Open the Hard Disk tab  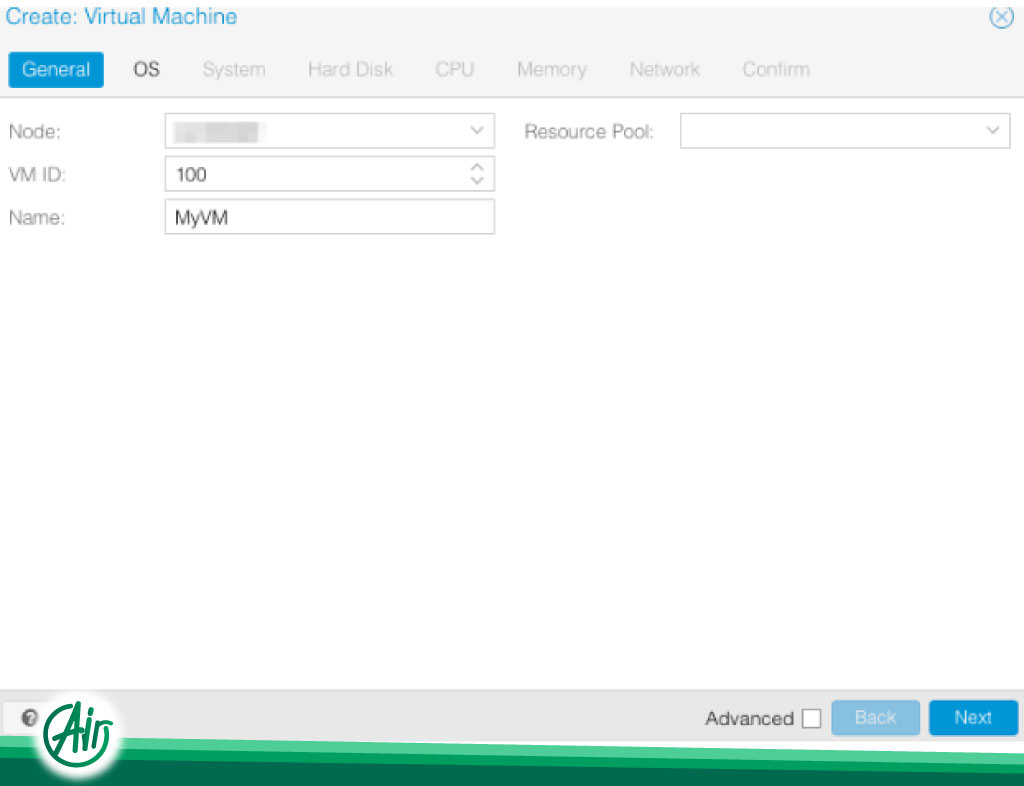pos(351,69)
